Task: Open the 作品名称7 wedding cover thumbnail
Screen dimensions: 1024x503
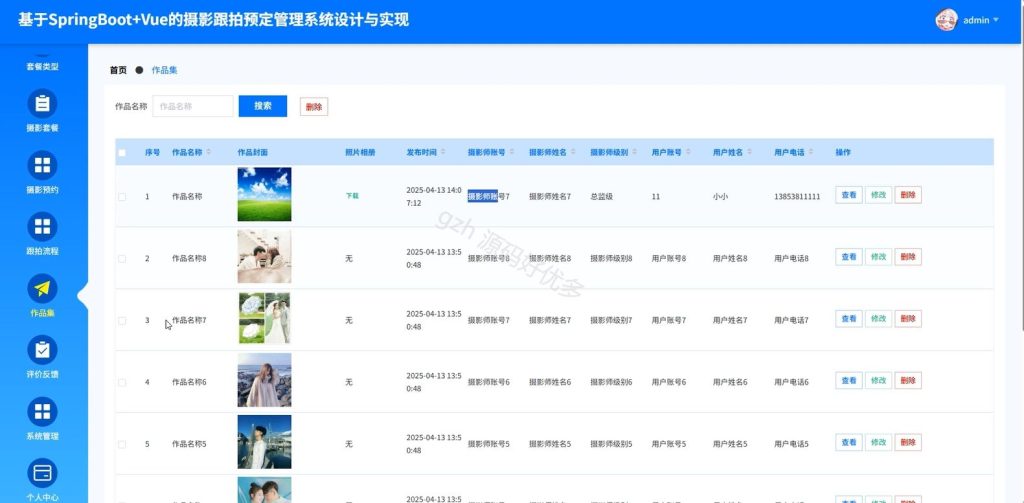Action: point(264,318)
